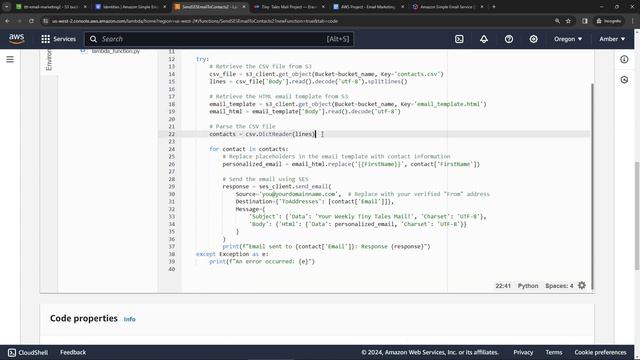Click 'contacts.csv' string on line 14
The width and height of the screenshot is (640, 360).
click(418, 74)
